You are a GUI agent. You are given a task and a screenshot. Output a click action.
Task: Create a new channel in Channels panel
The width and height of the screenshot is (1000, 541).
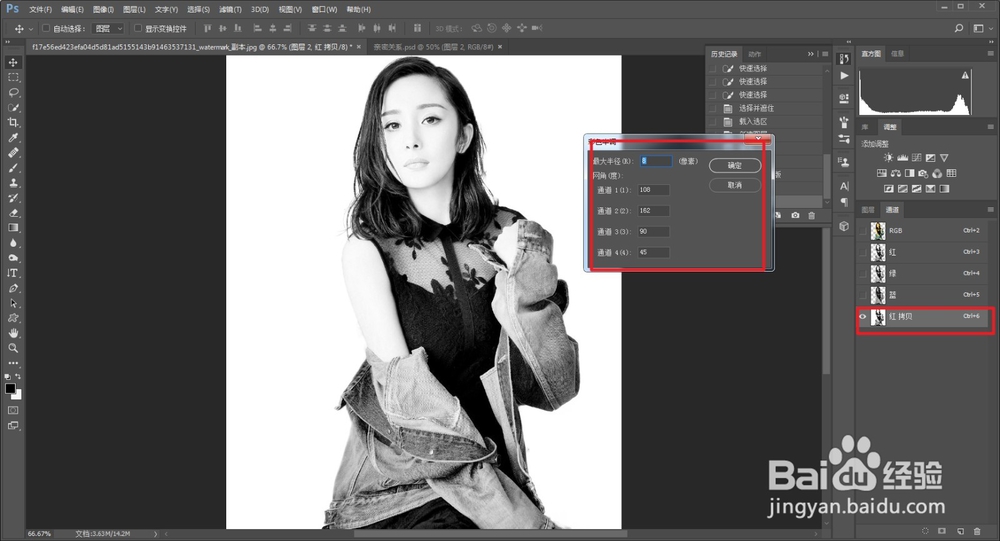(960, 531)
